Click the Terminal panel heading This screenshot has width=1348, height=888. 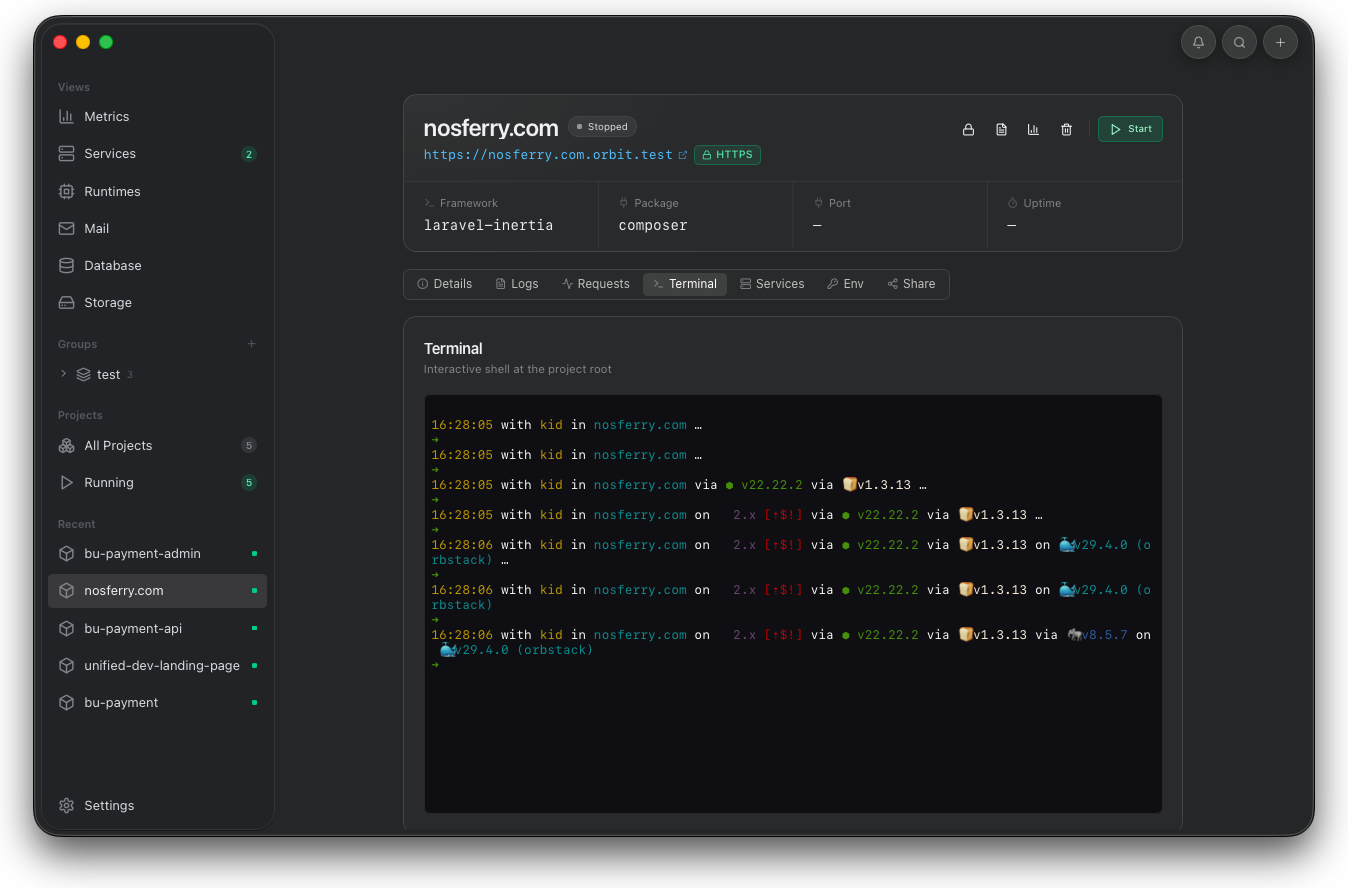click(x=453, y=349)
